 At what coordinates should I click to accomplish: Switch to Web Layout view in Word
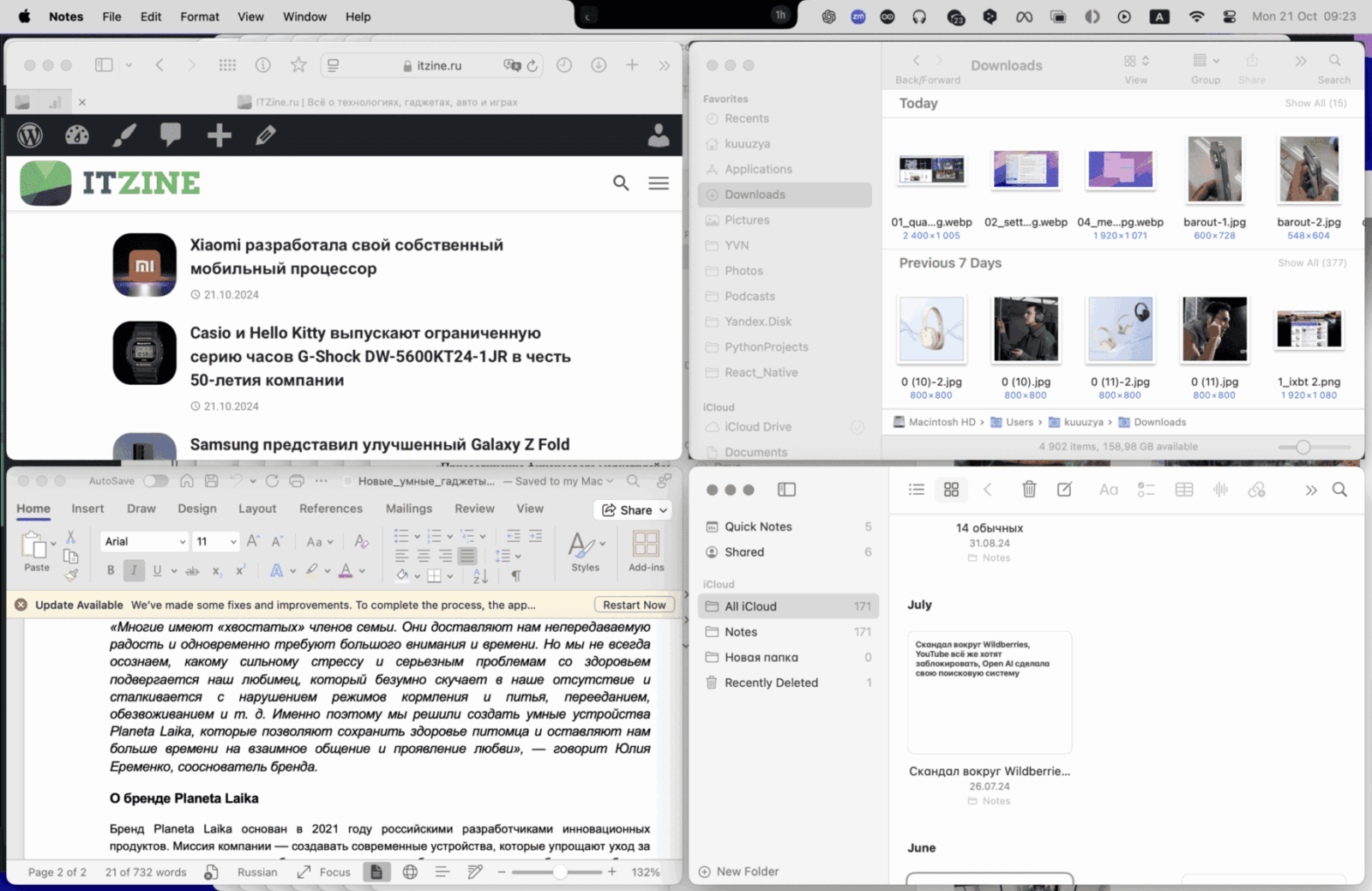tap(410, 872)
